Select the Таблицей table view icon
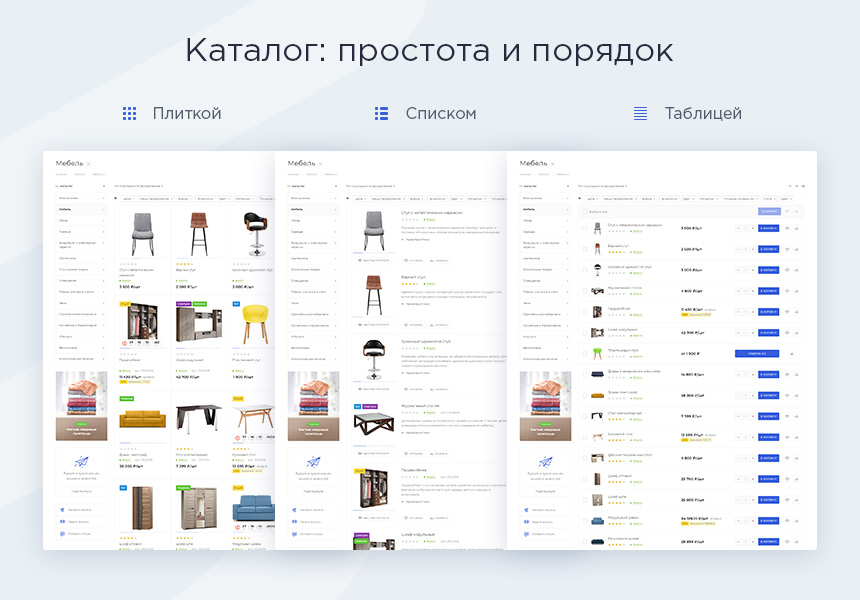 tap(639, 113)
